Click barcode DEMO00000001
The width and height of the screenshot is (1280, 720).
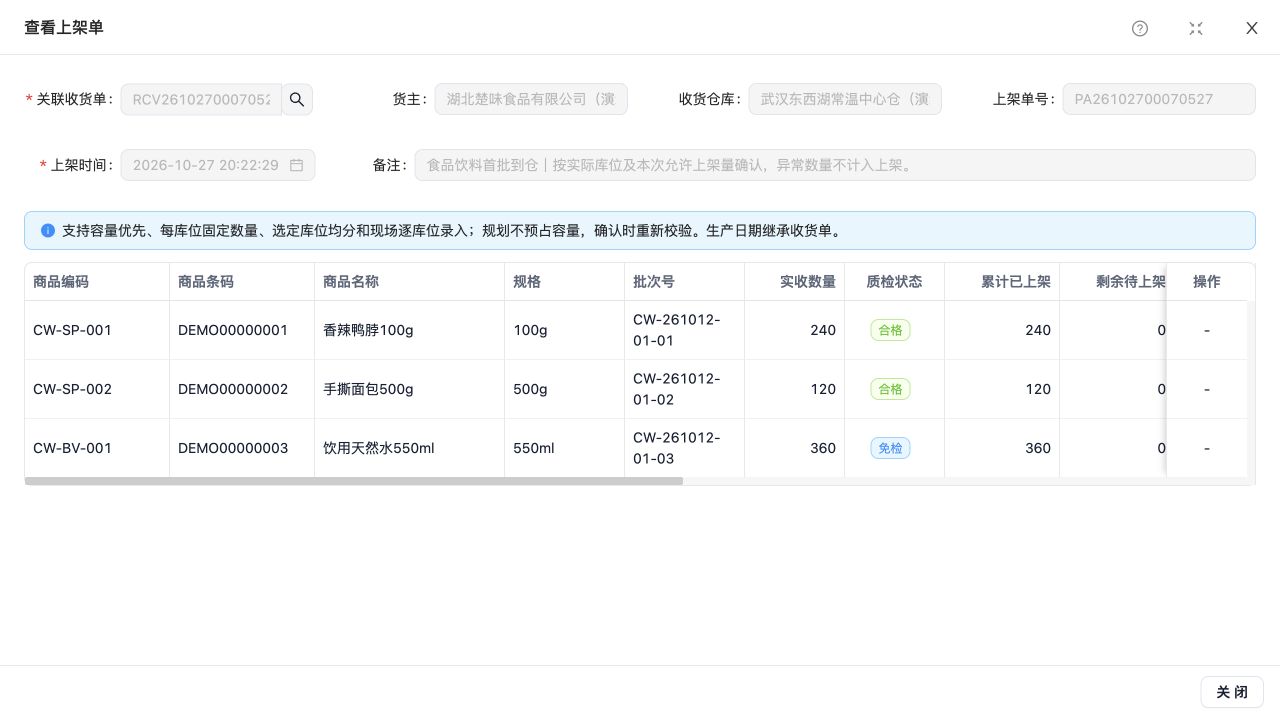pos(233,330)
